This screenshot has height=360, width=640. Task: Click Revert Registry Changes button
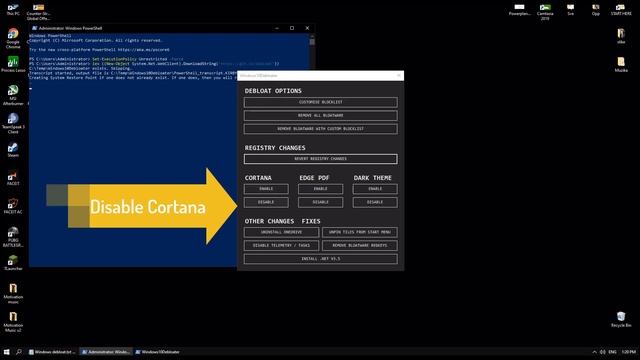pyautogui.click(x=320, y=159)
